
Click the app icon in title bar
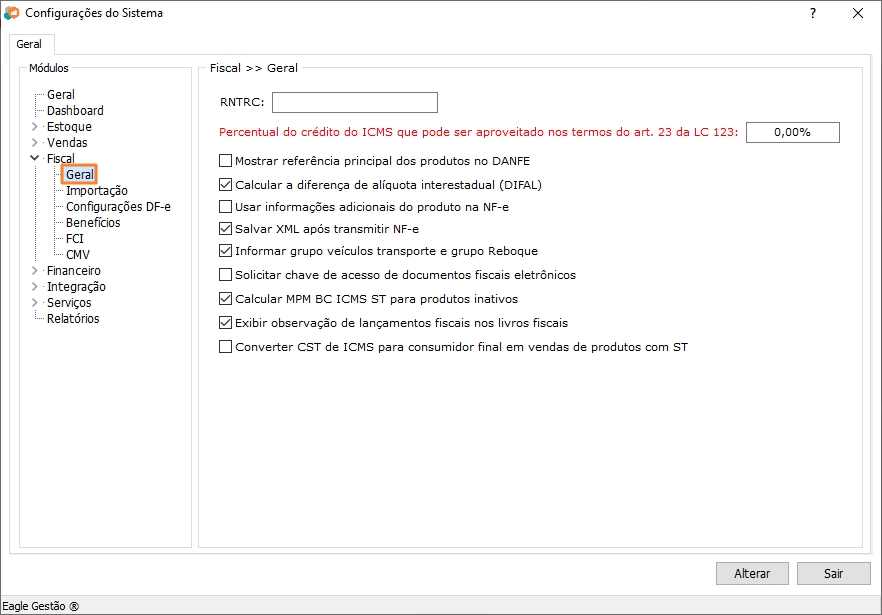tap(12, 13)
